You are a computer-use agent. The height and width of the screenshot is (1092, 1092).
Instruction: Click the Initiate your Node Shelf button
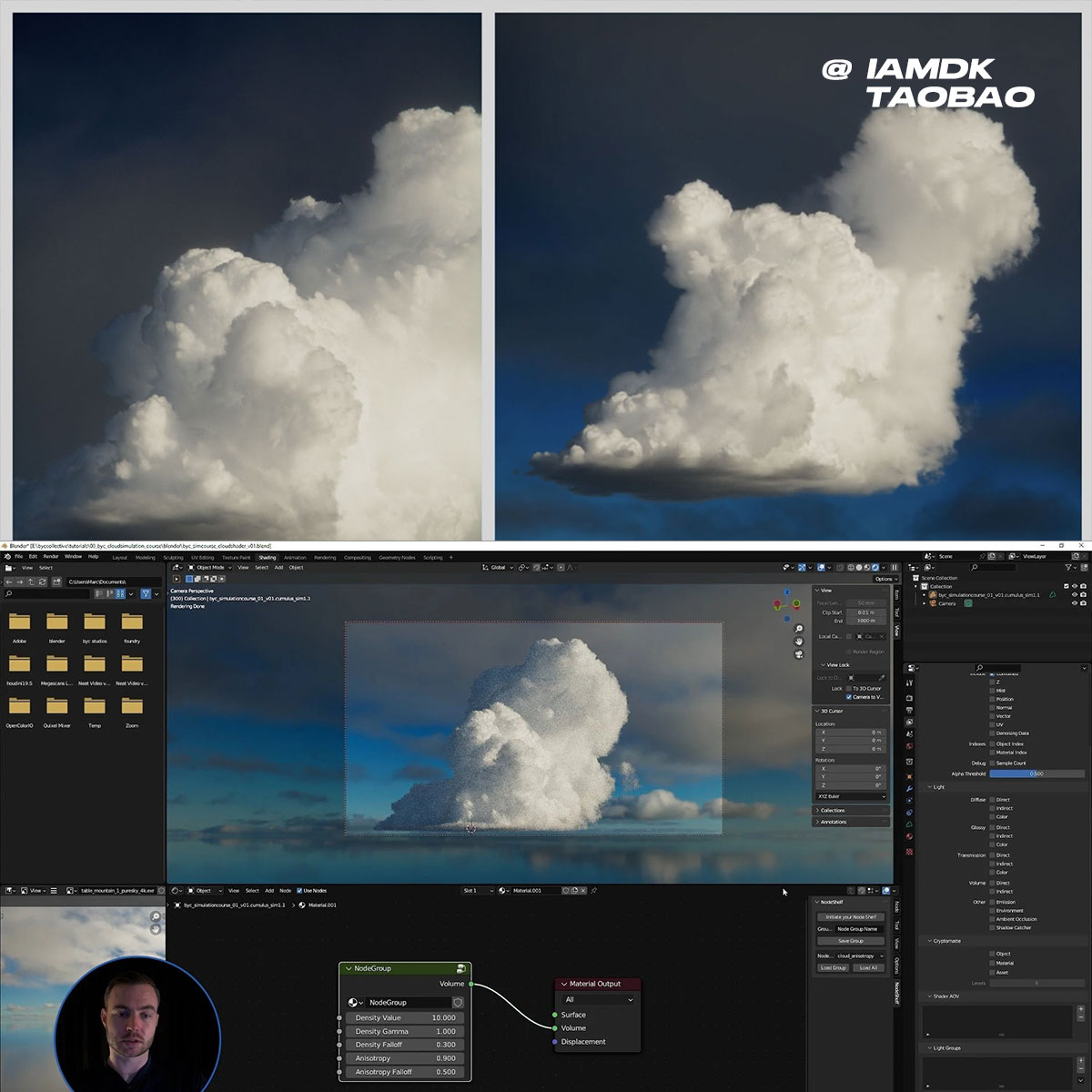coord(852,916)
